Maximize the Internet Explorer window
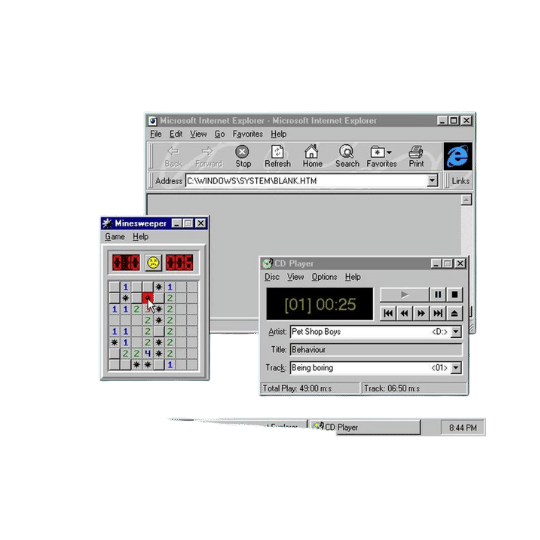 click(x=454, y=121)
